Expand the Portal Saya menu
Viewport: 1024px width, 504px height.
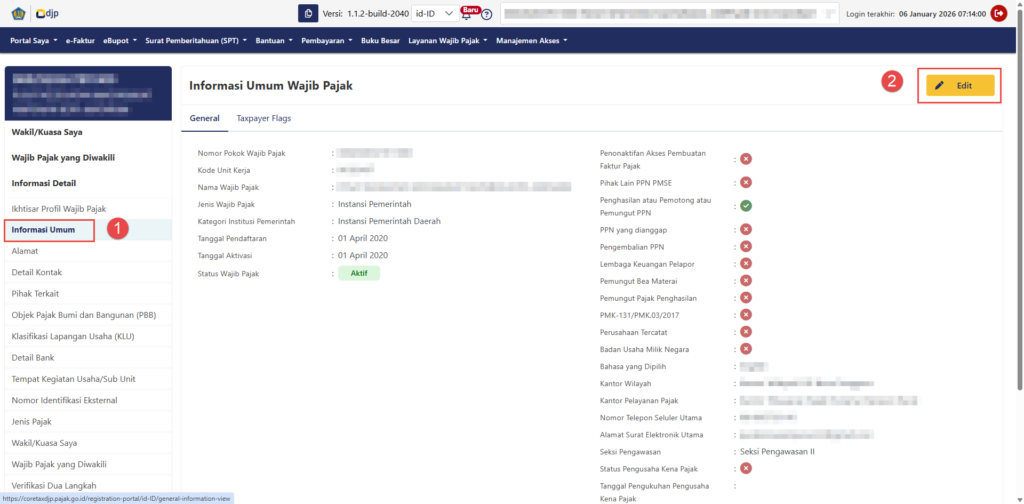(x=34, y=41)
